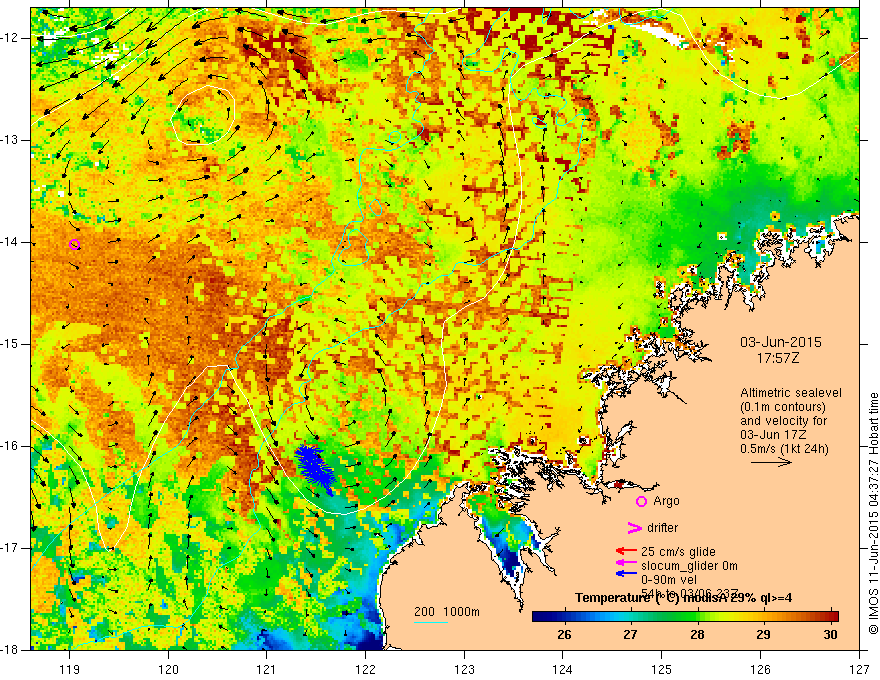Click the white closed sea level contour near 120E
880x680 pixels.
point(203,115)
